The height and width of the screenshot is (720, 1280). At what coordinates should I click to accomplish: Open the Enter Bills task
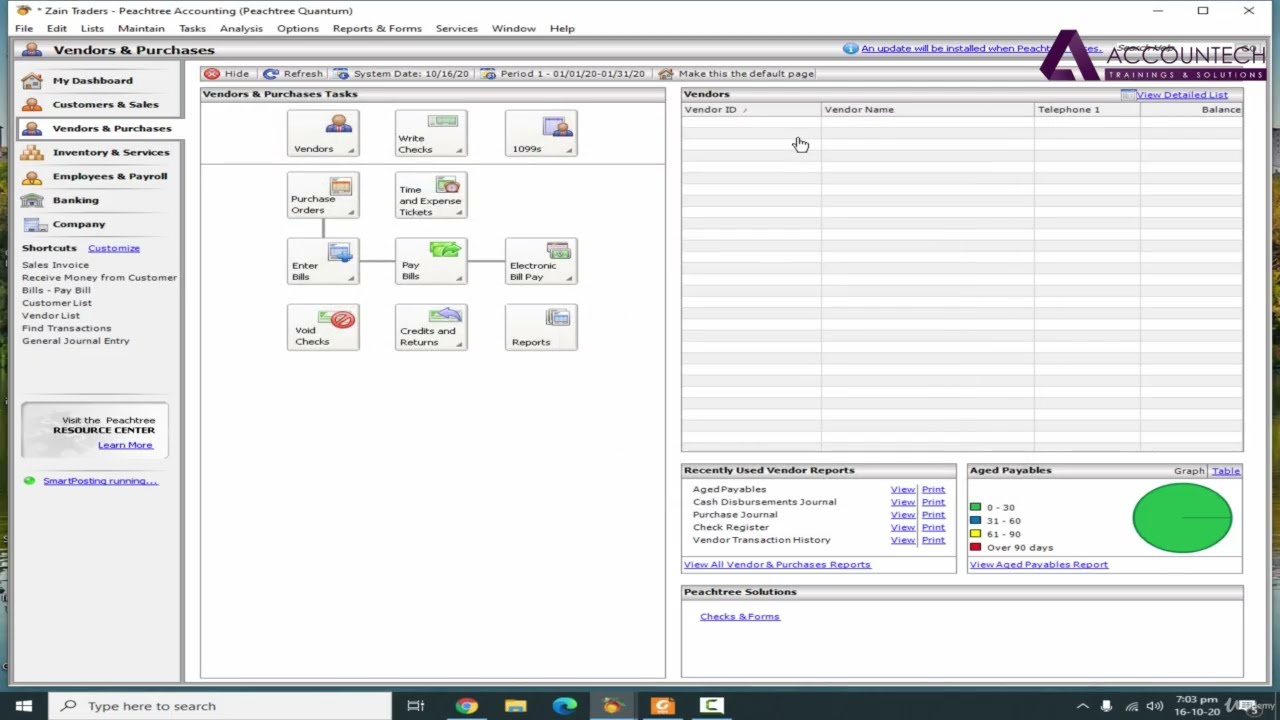pos(323,262)
